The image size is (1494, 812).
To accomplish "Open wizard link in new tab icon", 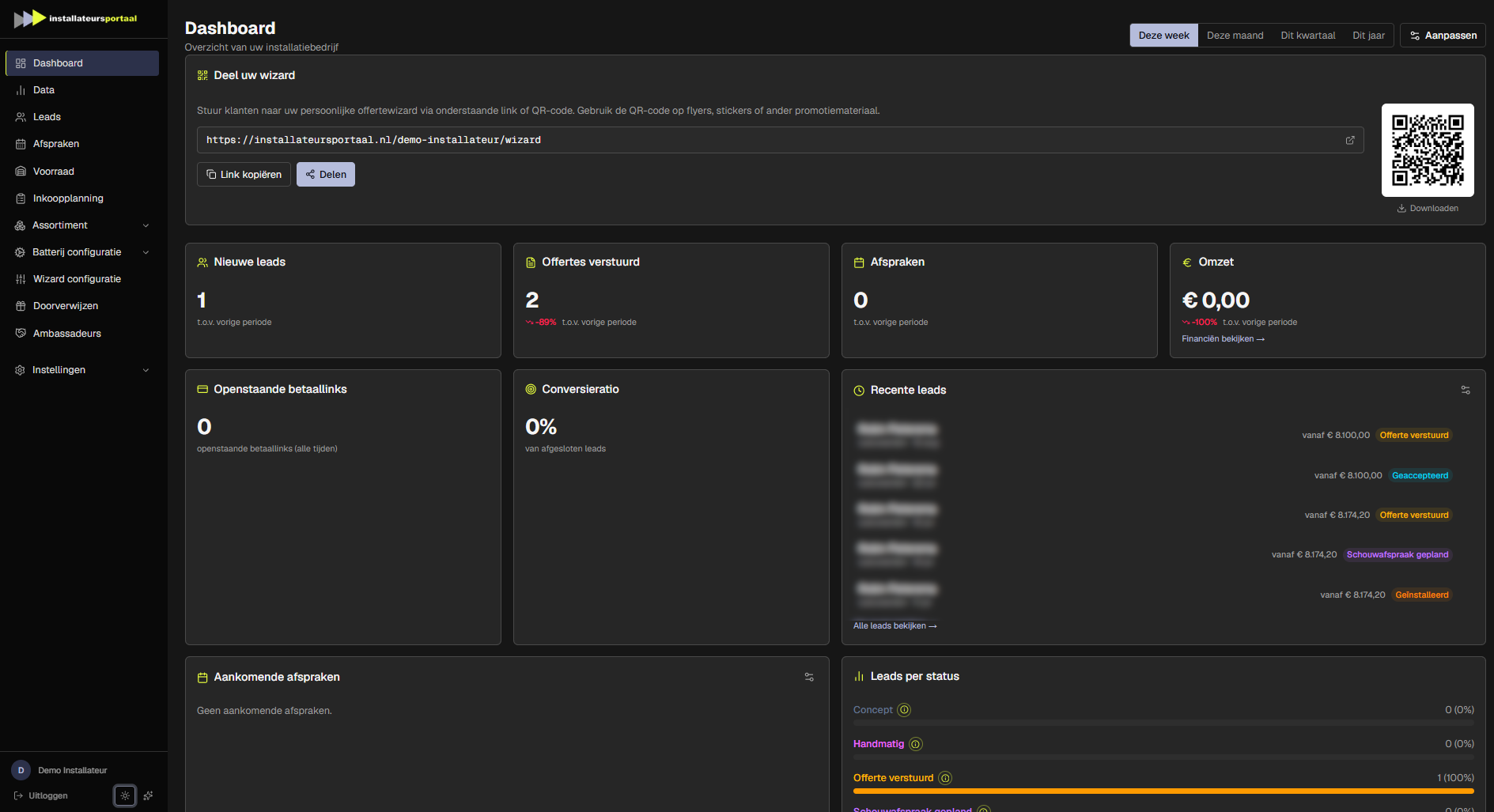I will pyautogui.click(x=1350, y=140).
